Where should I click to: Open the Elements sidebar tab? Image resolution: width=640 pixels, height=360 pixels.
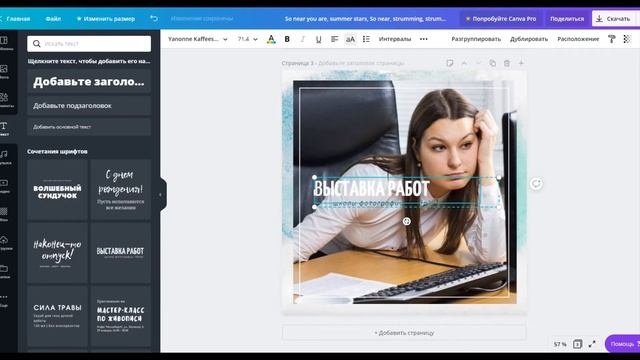click(x=4, y=100)
